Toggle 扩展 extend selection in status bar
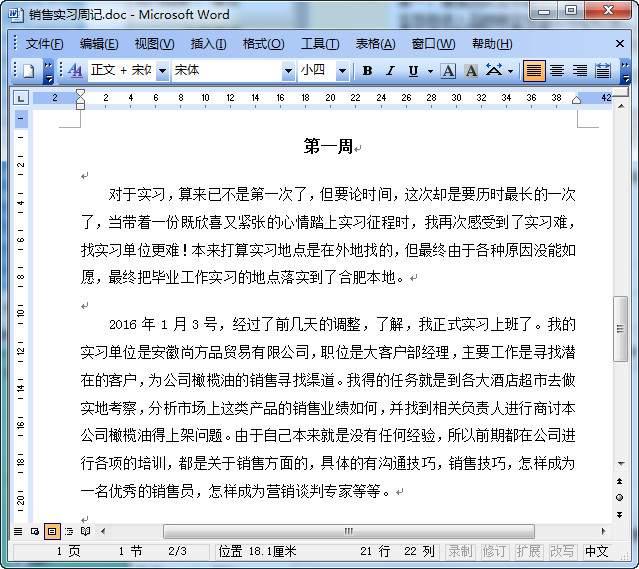Viewport: 639px width, 569px height. point(528,551)
